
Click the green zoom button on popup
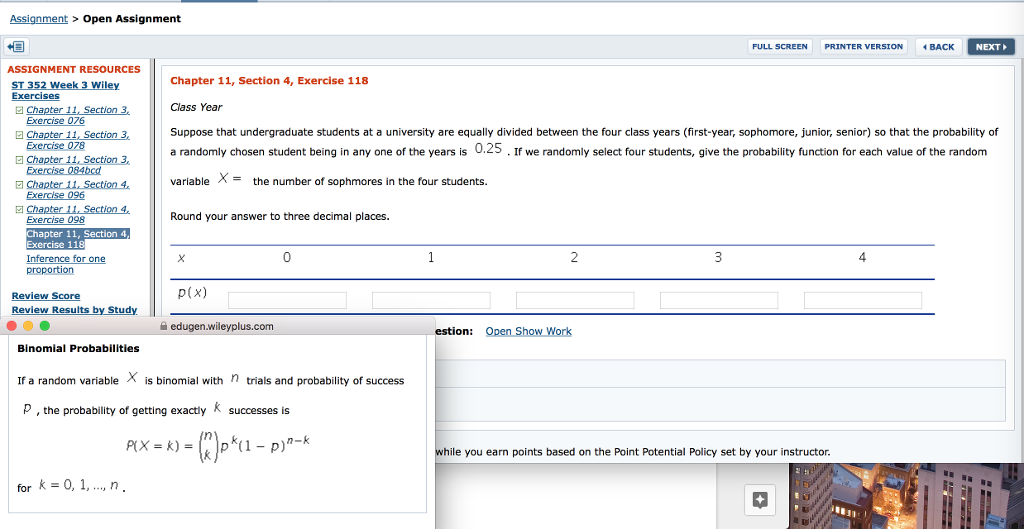coord(44,326)
